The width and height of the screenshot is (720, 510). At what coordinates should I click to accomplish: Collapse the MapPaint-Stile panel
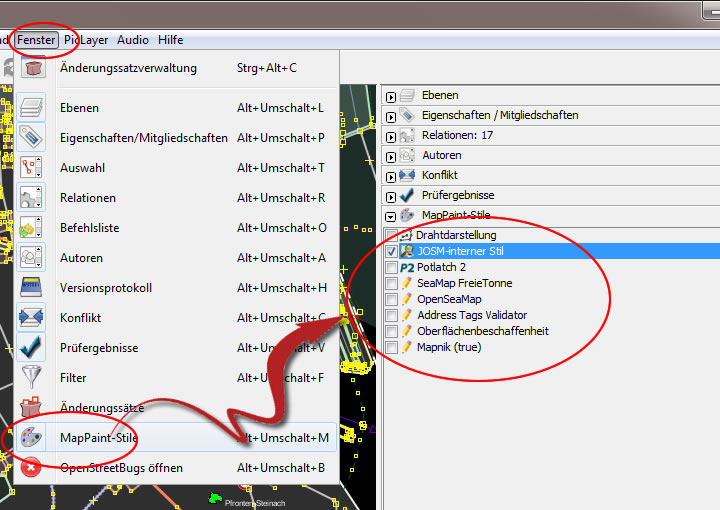391,216
